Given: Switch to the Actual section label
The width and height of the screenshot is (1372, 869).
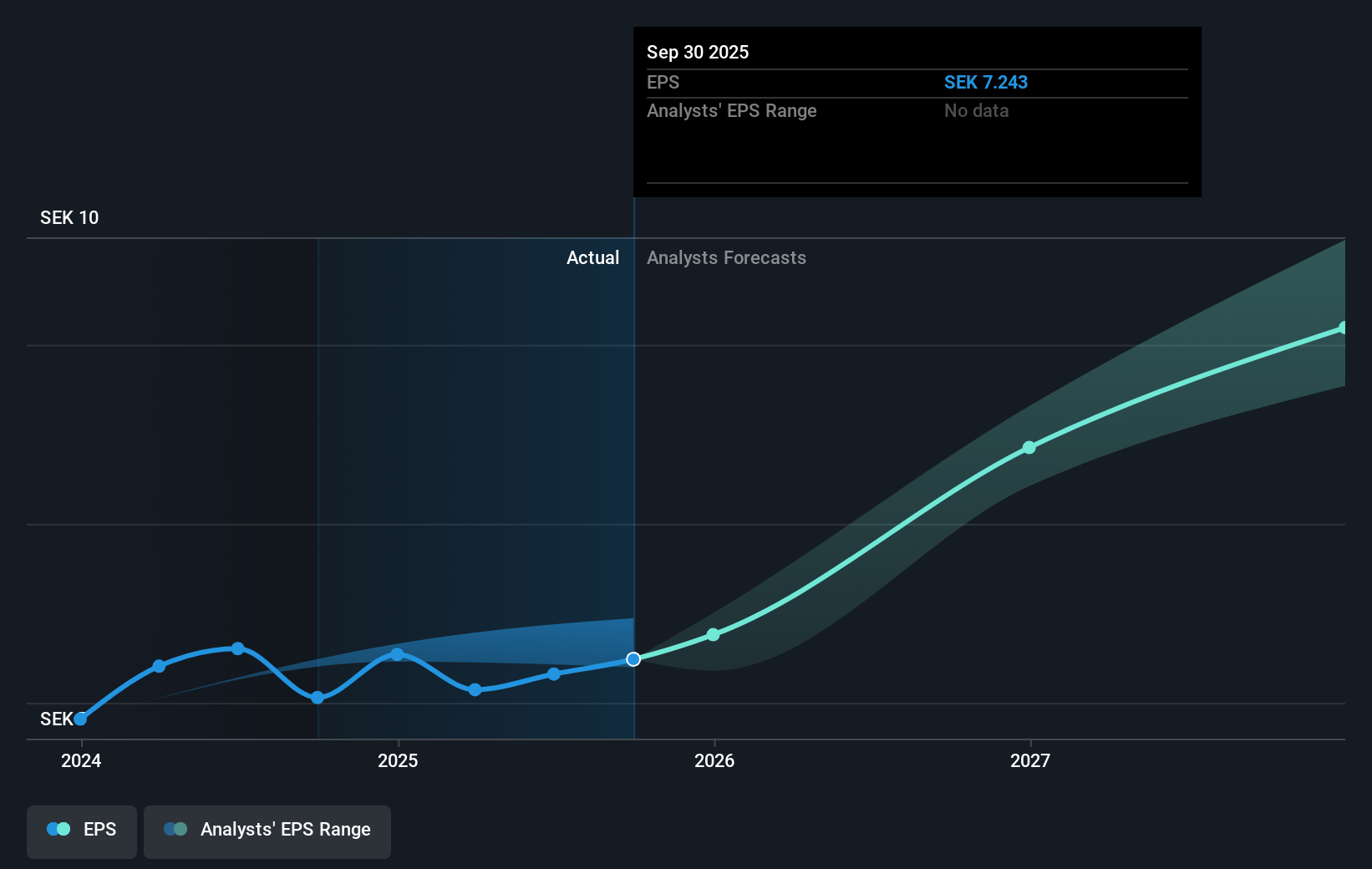Looking at the screenshot, I should click(x=593, y=258).
